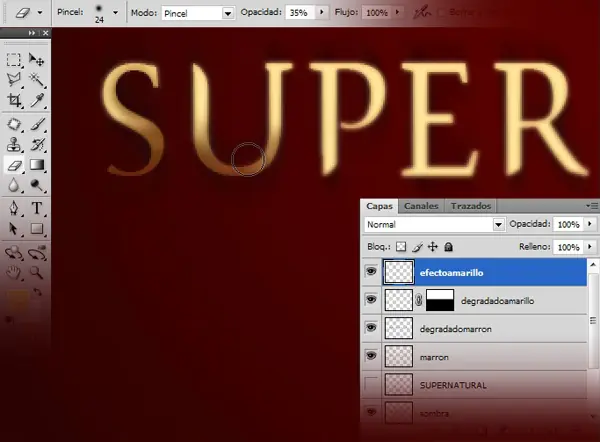Viewport: 600px width, 442px height.
Task: Toggle lock transparent pixels
Action: (401, 247)
